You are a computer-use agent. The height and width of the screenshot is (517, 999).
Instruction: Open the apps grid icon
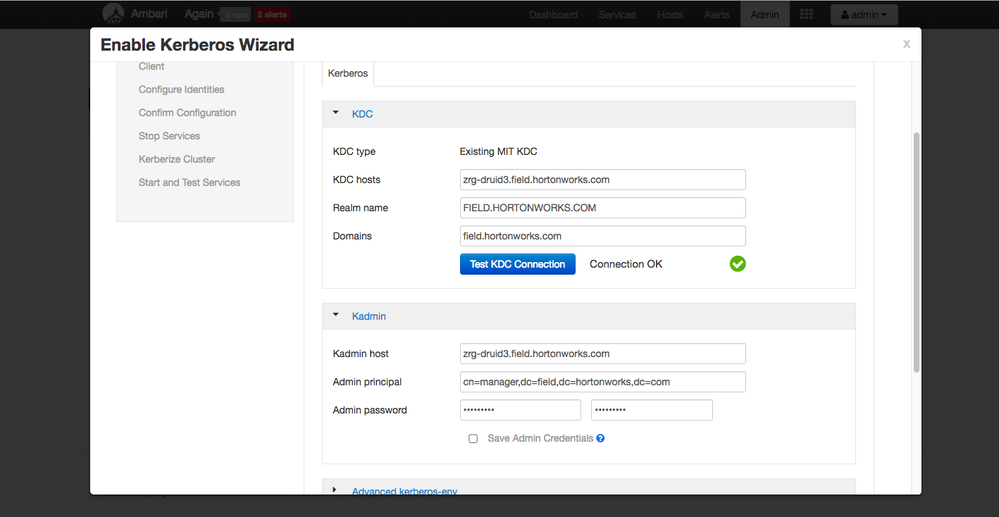click(807, 15)
